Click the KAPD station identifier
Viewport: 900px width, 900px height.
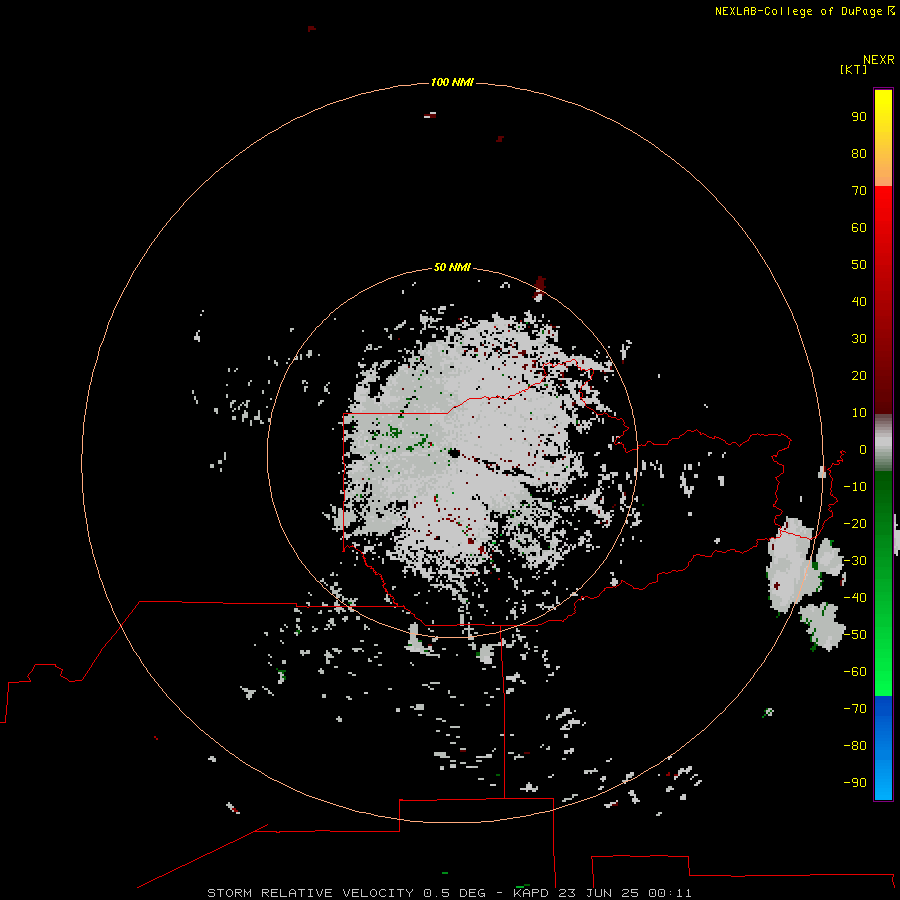click(532, 893)
